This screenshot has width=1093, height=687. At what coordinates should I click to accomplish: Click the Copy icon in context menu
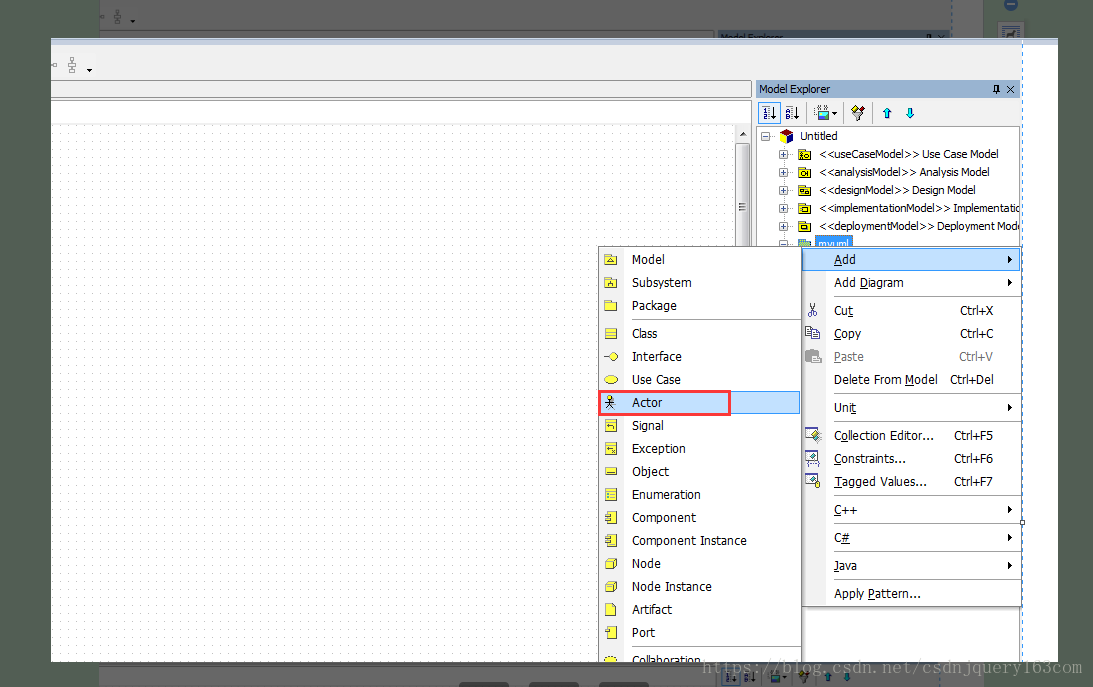point(813,333)
